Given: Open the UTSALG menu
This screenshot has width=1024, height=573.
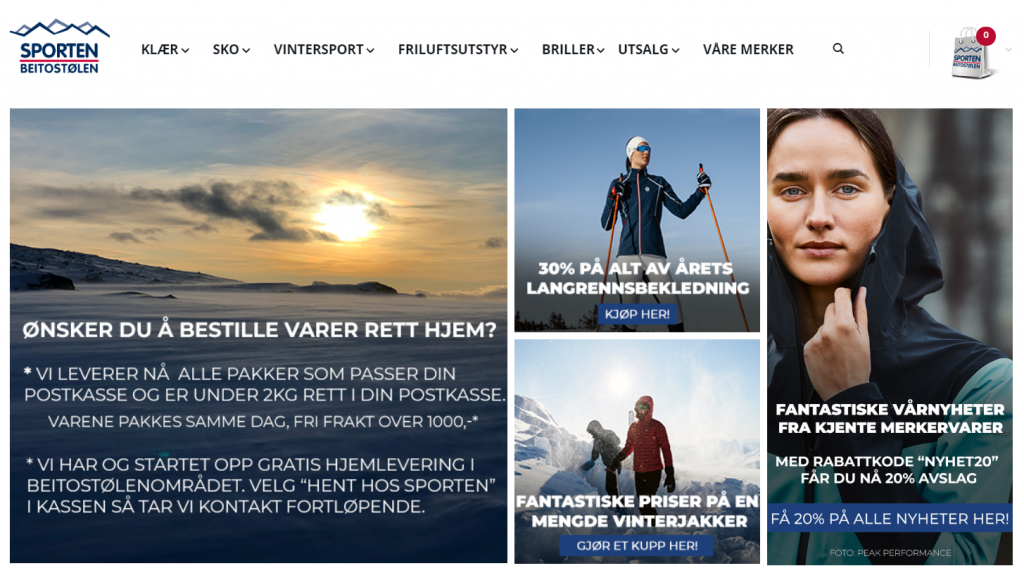Looking at the screenshot, I should pyautogui.click(x=648, y=50).
